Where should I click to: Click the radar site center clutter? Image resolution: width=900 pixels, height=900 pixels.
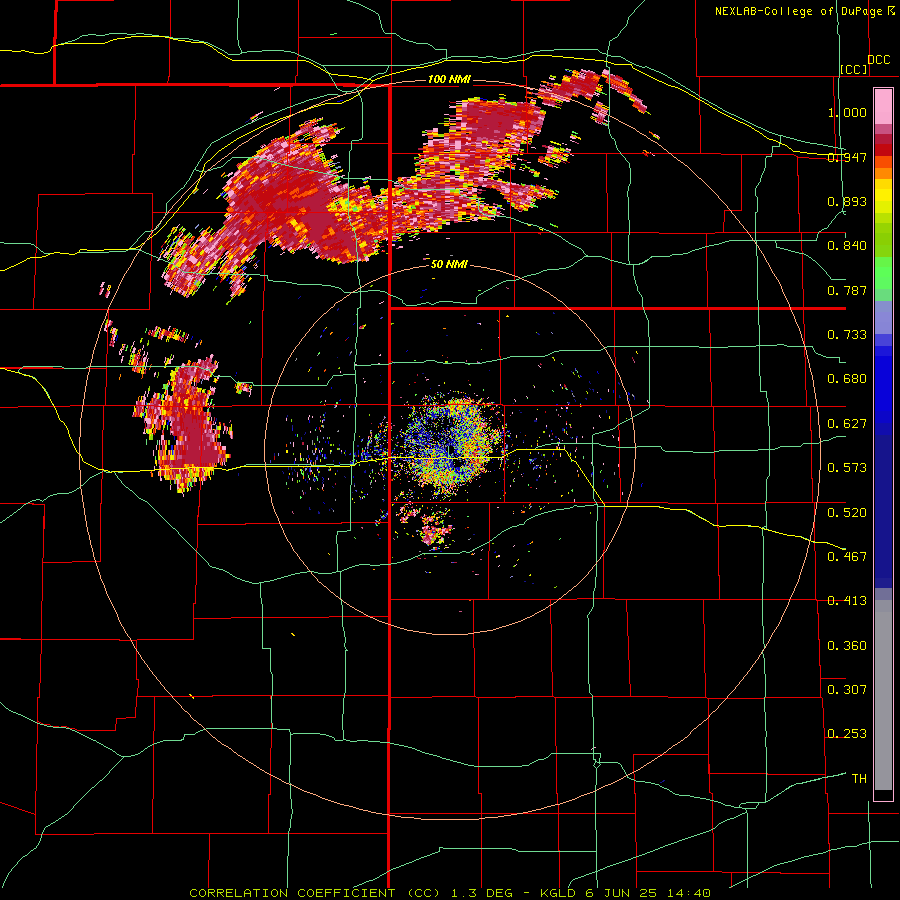pos(449,448)
